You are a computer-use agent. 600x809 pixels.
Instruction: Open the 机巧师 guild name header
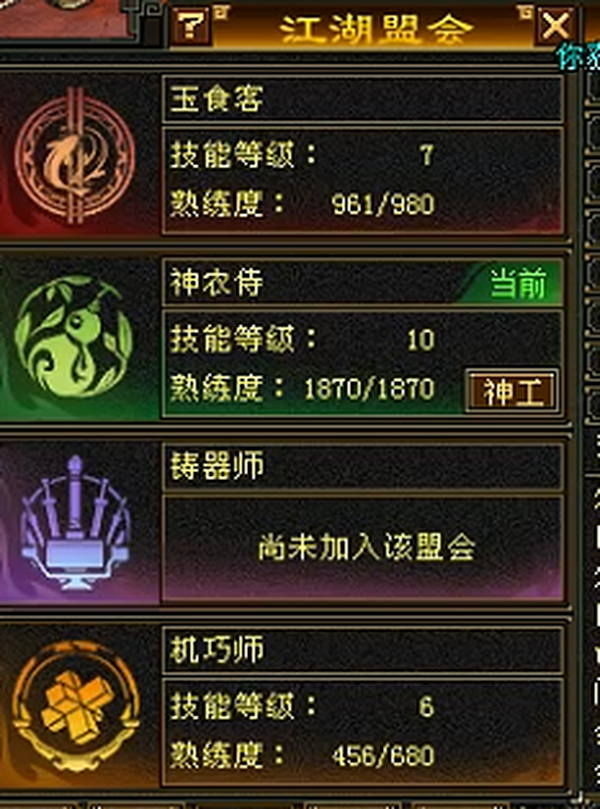(x=363, y=650)
